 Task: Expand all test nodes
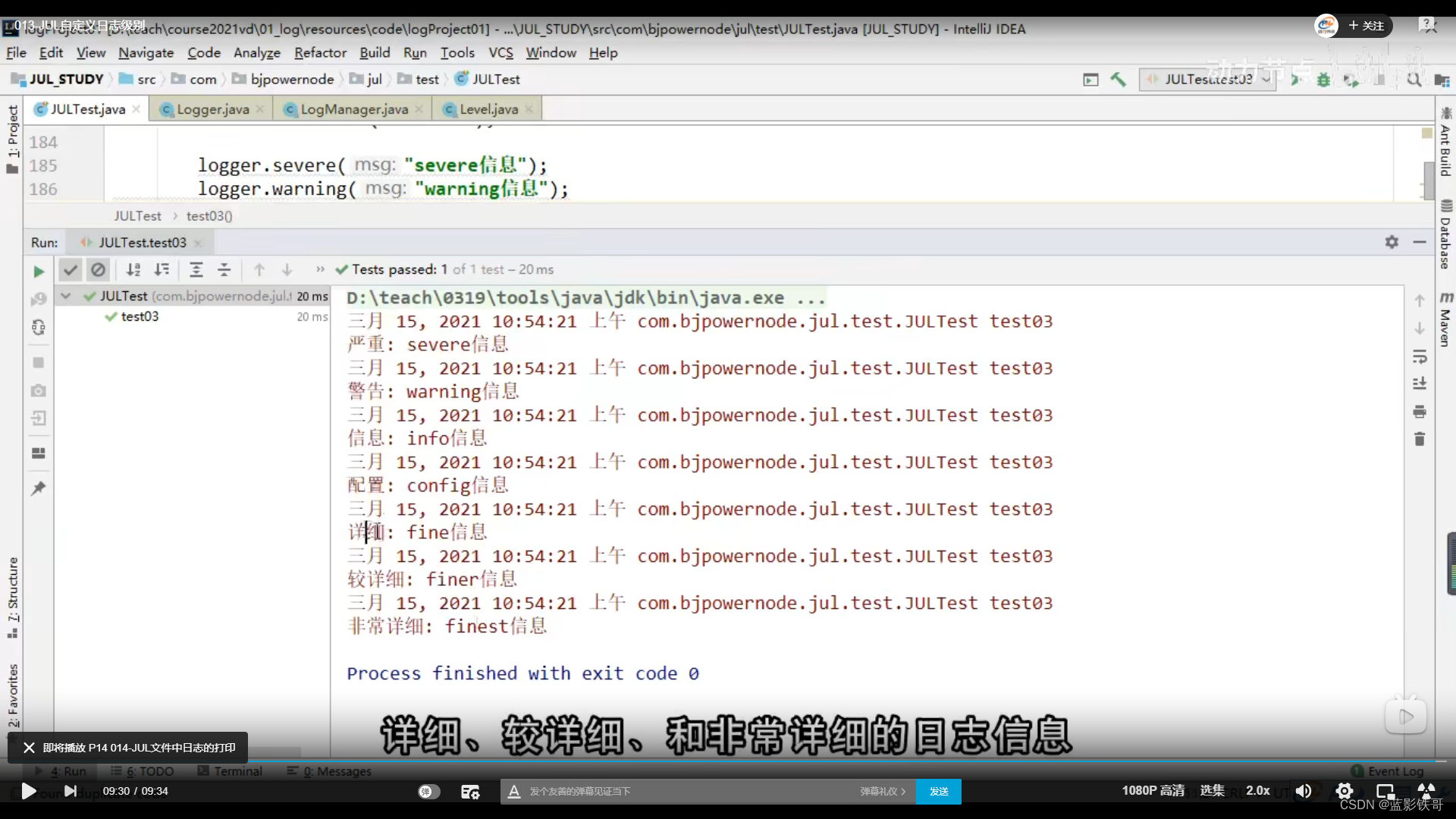[x=196, y=270]
